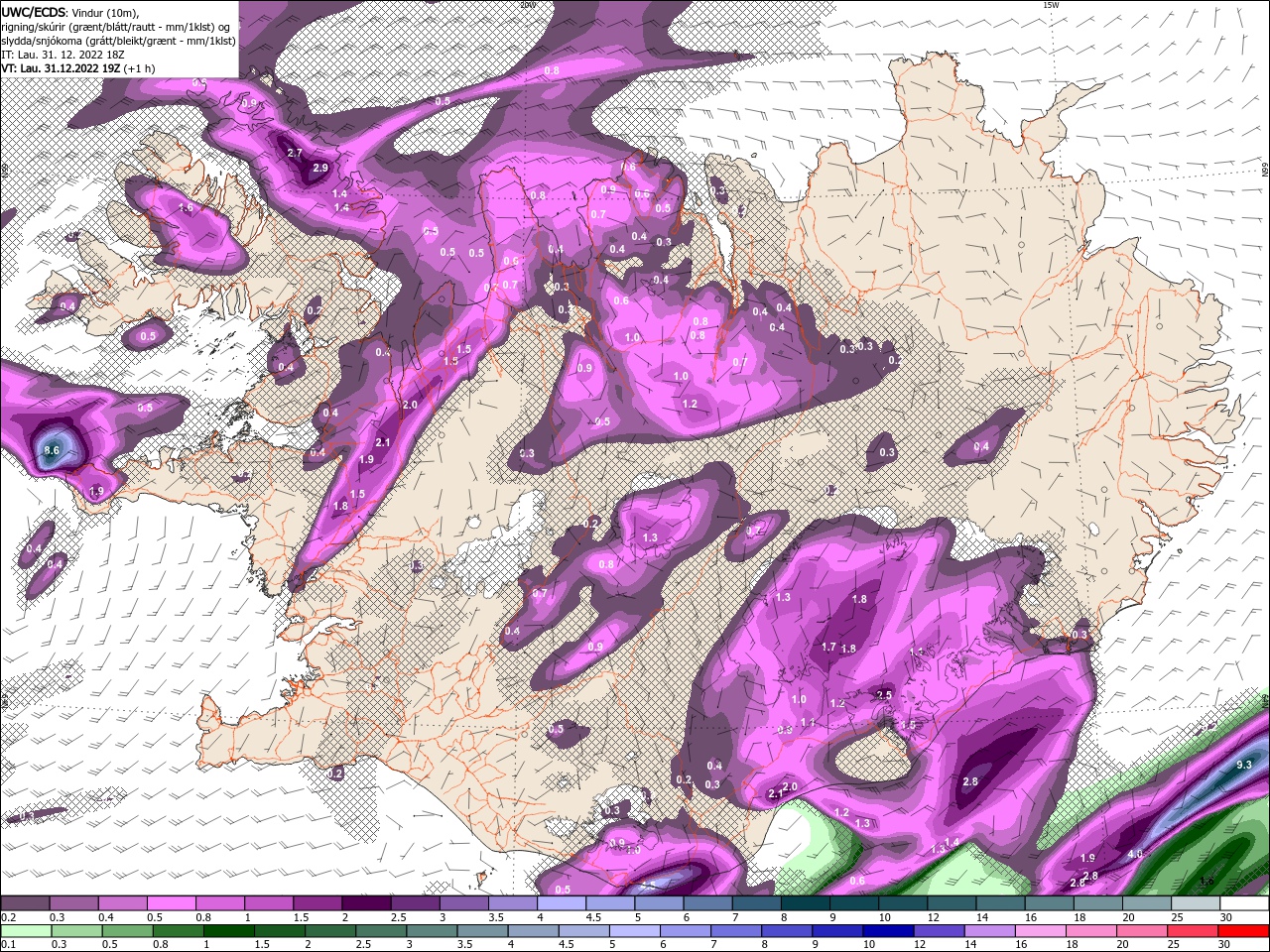Click the bright red 30+ rain legend swatch

pos(1245,931)
